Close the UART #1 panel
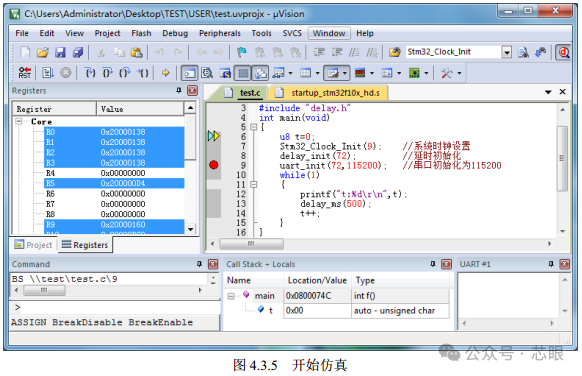This screenshot has width=582, height=376. [564, 264]
